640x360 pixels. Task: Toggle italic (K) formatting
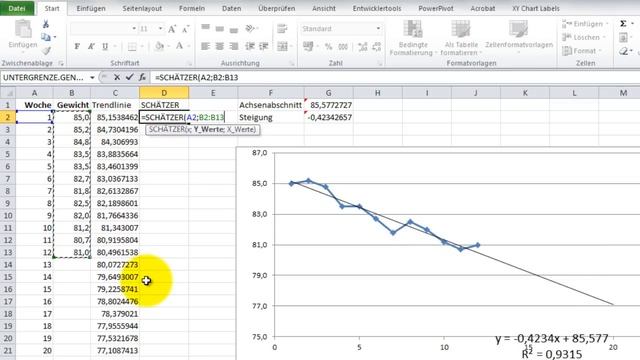[91, 47]
